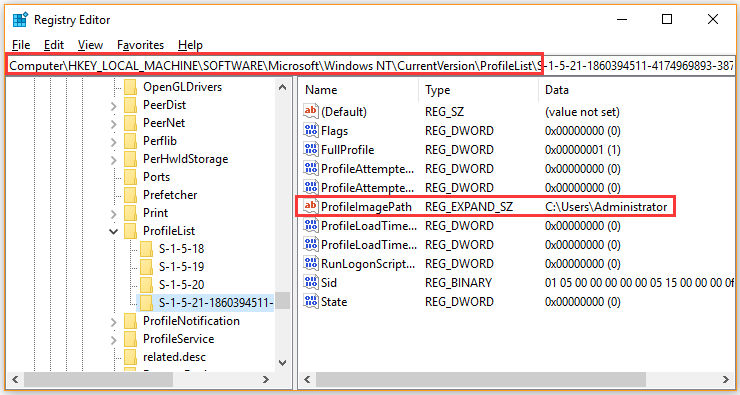The width and height of the screenshot is (740, 395).
Task: Select the ProfileList folder icon
Action: pyautogui.click(x=130, y=231)
